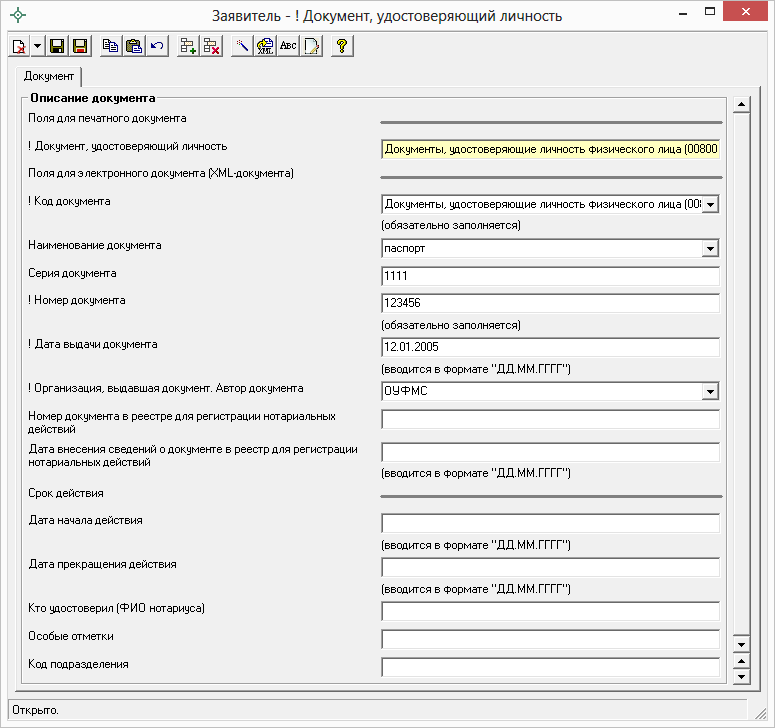Click the Поля для электронного документа (XML-документа) label
The width and height of the screenshot is (775, 728).
(161, 173)
